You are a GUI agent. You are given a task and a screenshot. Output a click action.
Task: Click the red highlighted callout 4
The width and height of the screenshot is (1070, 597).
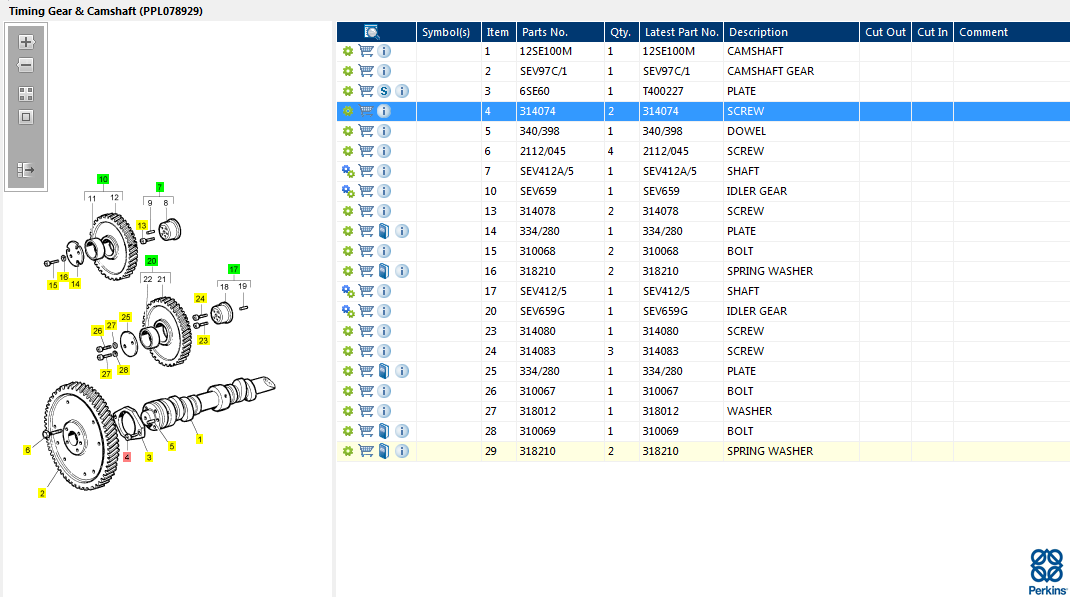point(127,458)
